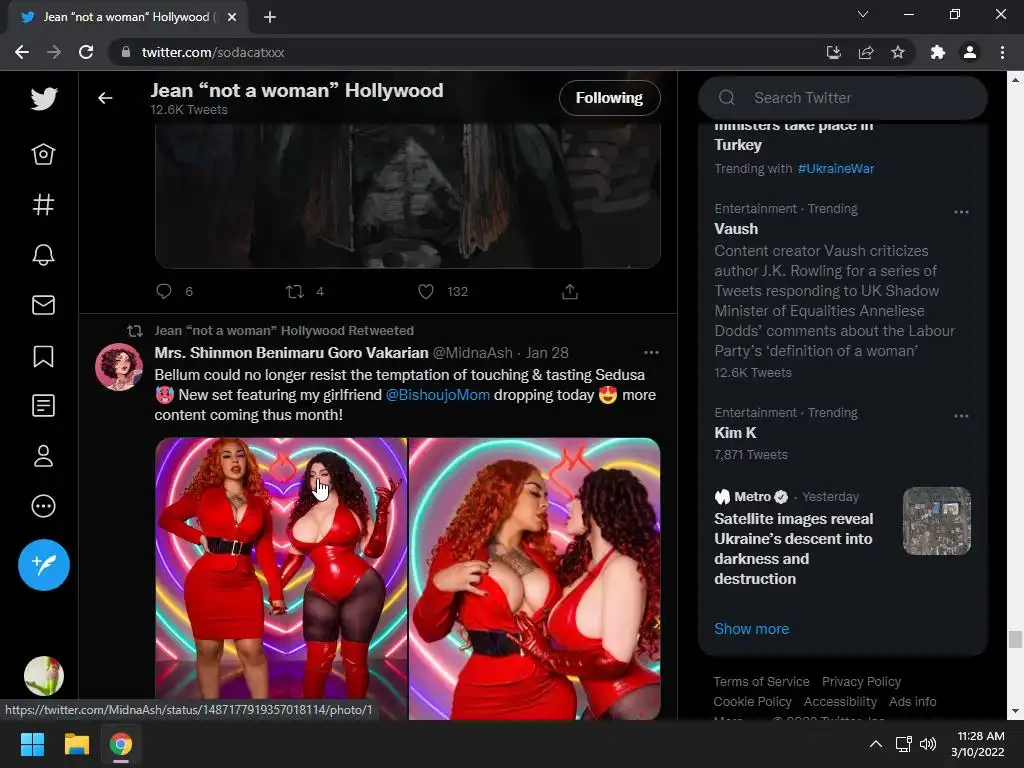The width and height of the screenshot is (1024, 768).
Task: Click the Following button
Action: (609, 98)
